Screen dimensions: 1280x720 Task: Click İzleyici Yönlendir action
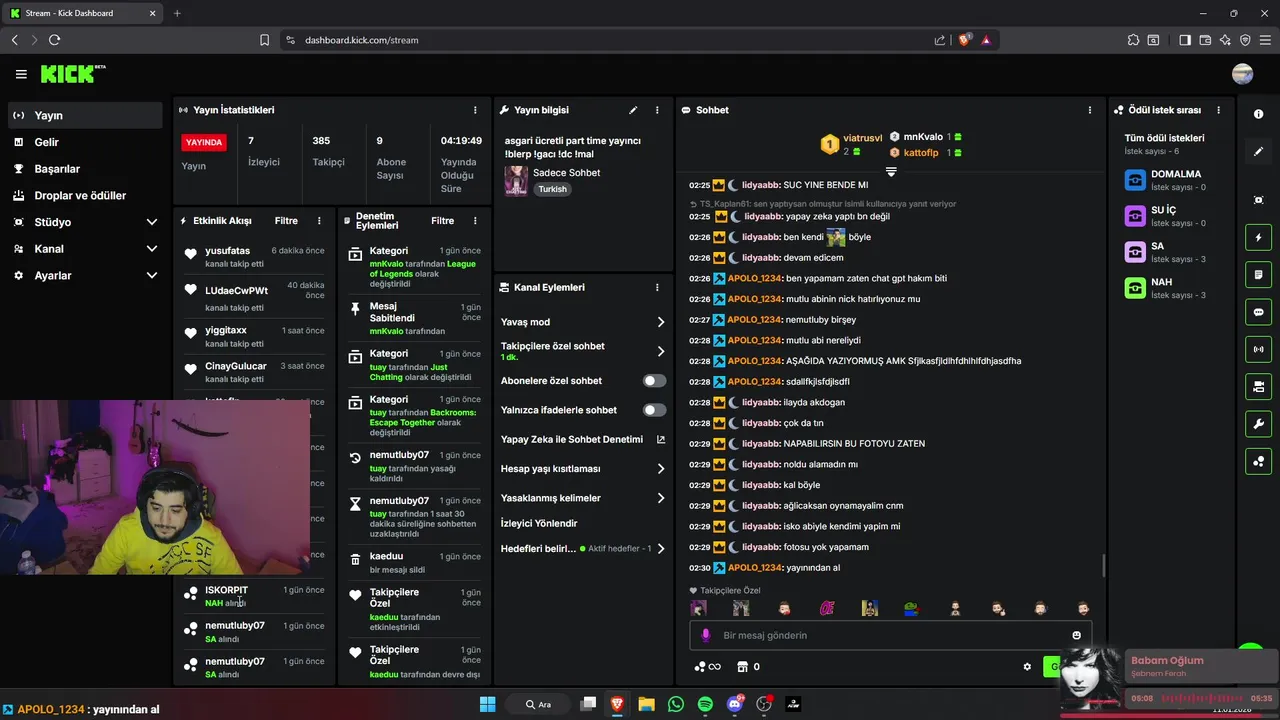(x=539, y=523)
